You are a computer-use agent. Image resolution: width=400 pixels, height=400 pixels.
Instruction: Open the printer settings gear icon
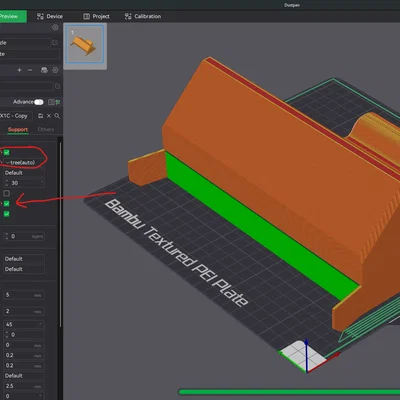click(55, 27)
